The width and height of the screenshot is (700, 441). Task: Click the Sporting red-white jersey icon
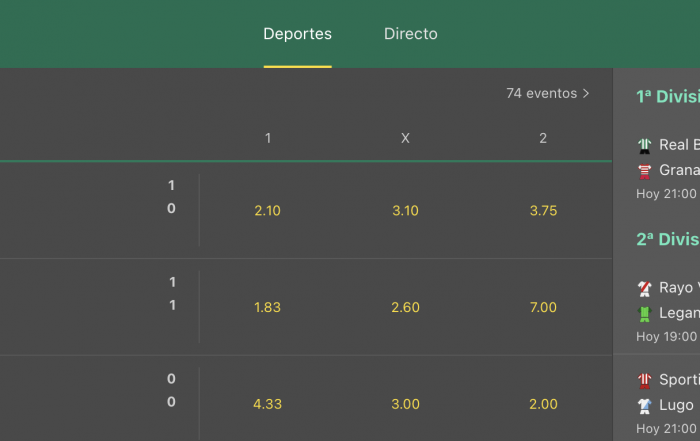point(644,380)
